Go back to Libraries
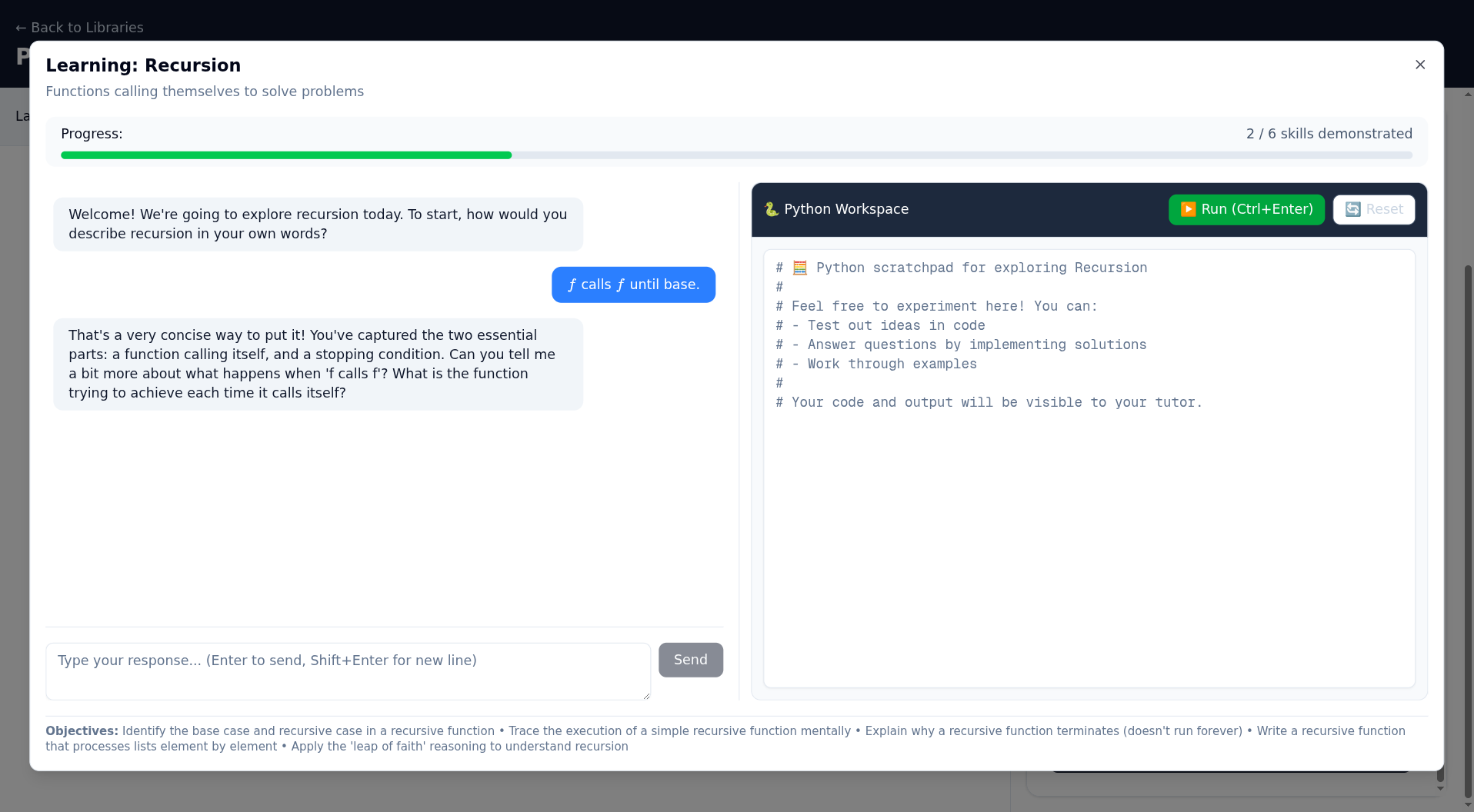 [x=79, y=28]
